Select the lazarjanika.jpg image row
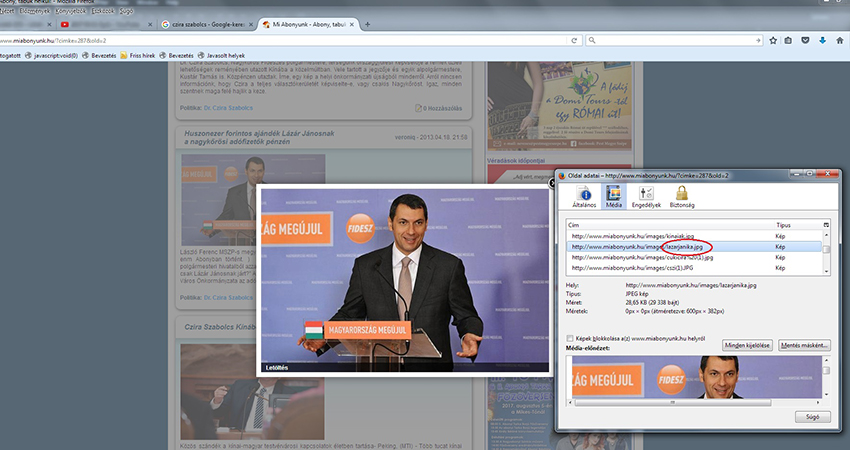Screen dimensions: 850x450 696,247
